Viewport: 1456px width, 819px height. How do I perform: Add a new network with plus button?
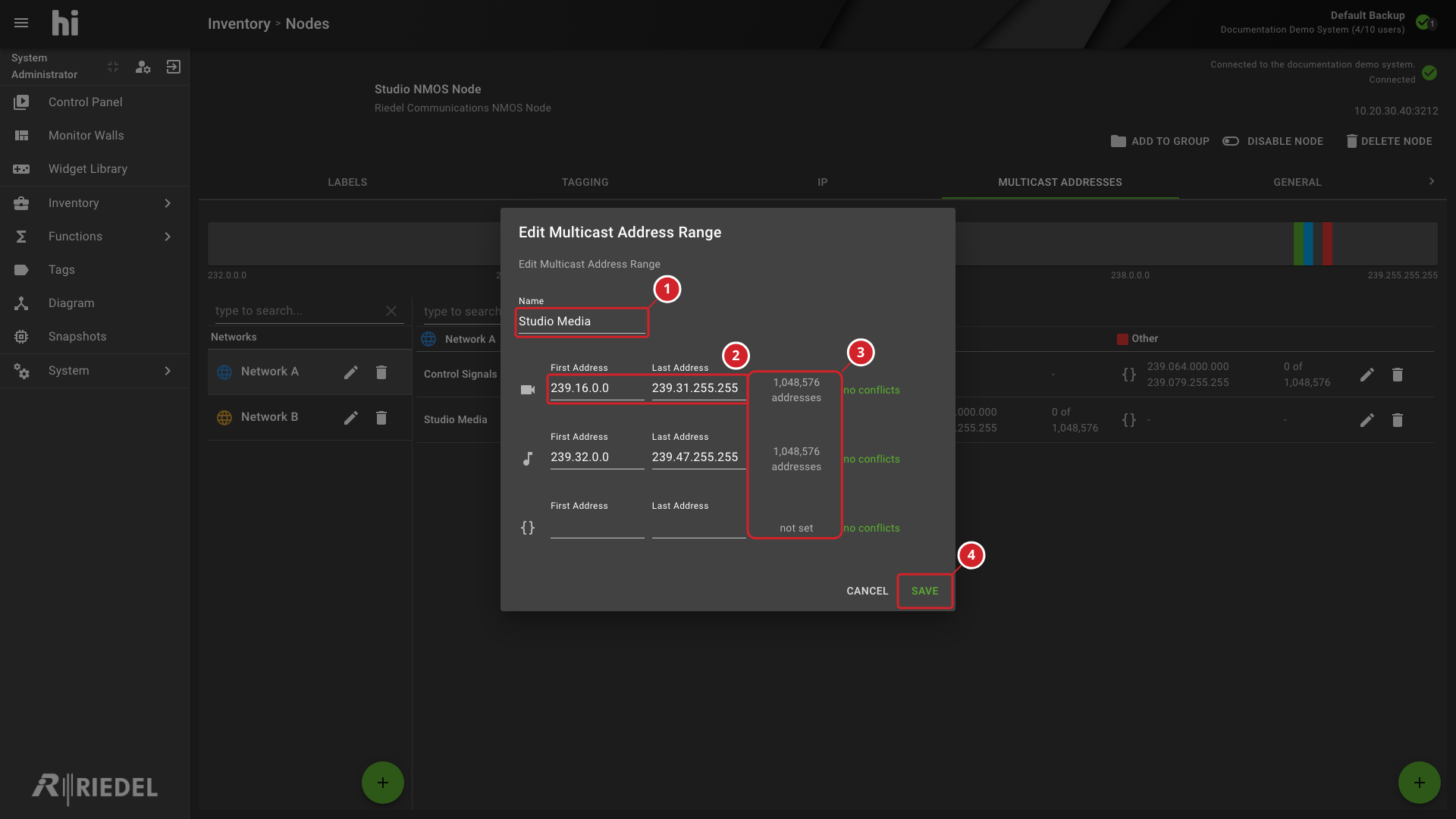383,783
